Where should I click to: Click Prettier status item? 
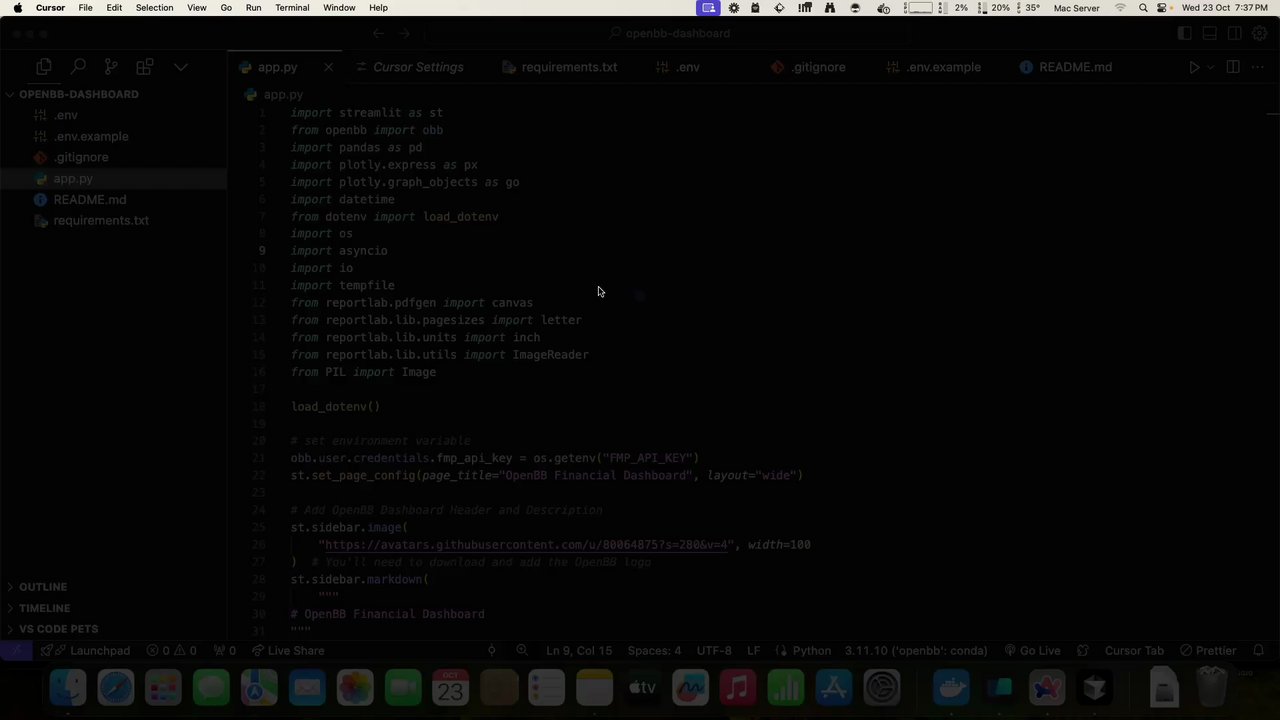(x=1207, y=650)
